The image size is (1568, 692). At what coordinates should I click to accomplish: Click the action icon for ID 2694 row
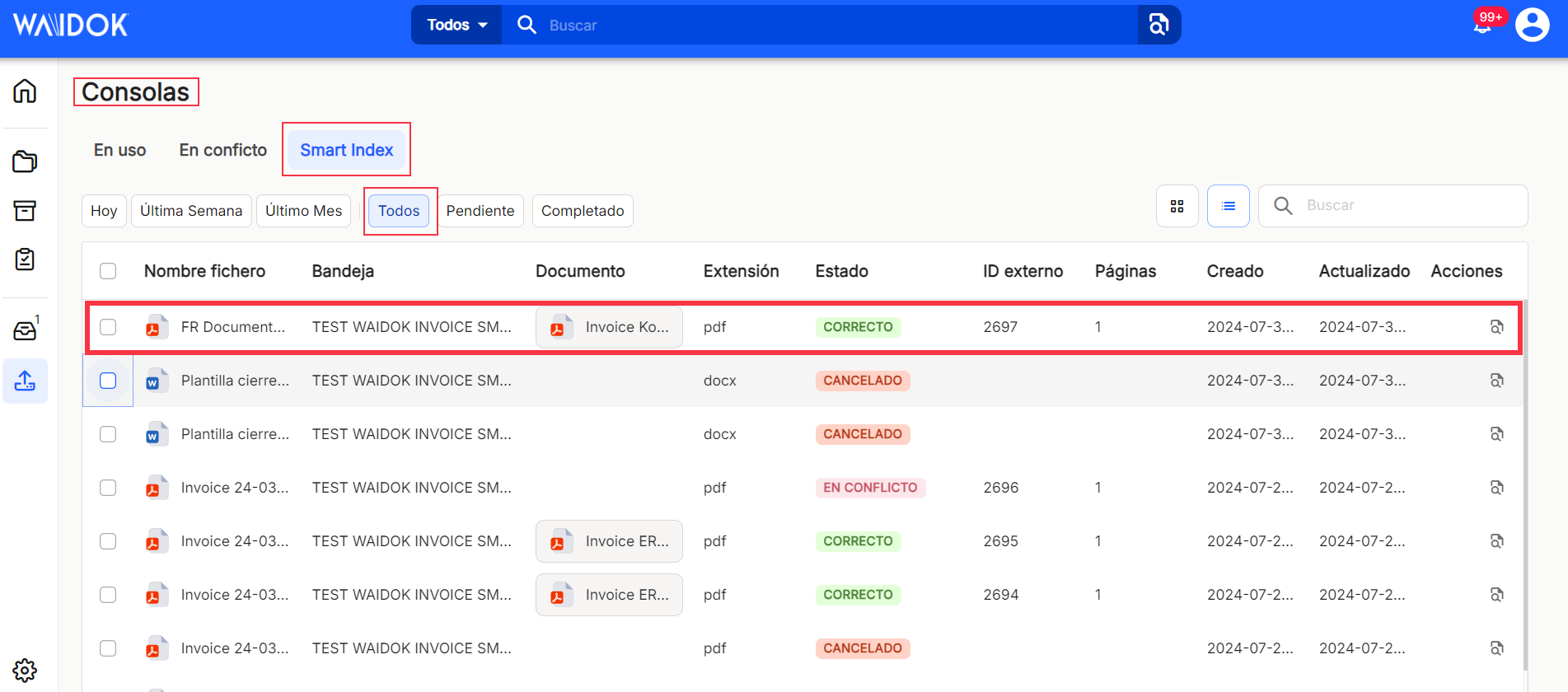point(1497,595)
